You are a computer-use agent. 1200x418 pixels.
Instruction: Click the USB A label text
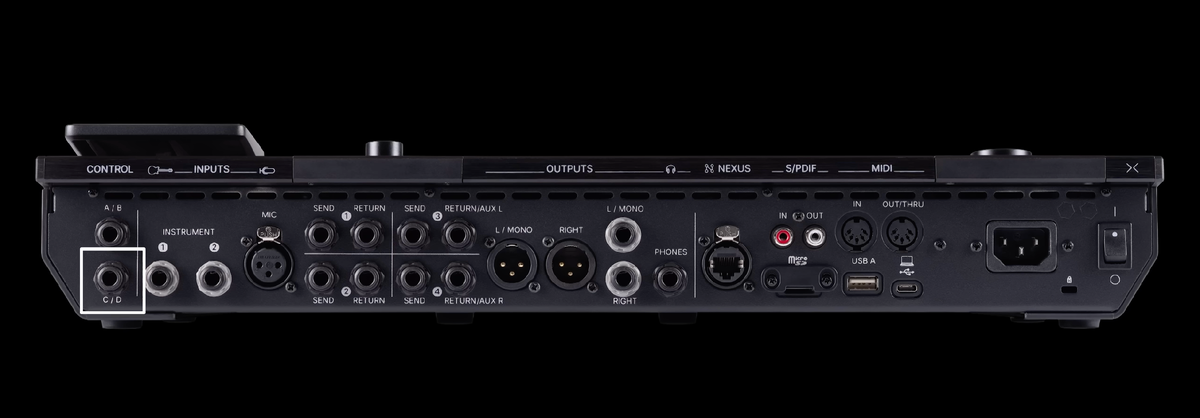coord(863,263)
